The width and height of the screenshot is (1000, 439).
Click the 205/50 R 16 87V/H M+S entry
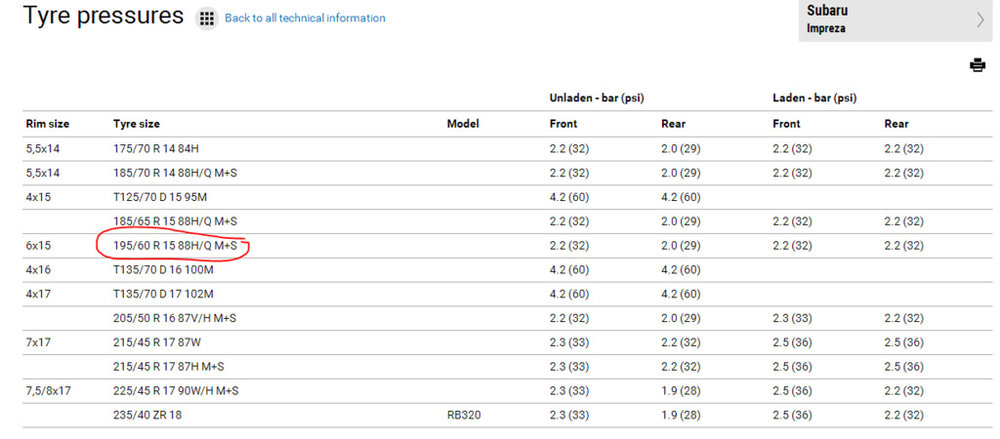click(x=175, y=318)
